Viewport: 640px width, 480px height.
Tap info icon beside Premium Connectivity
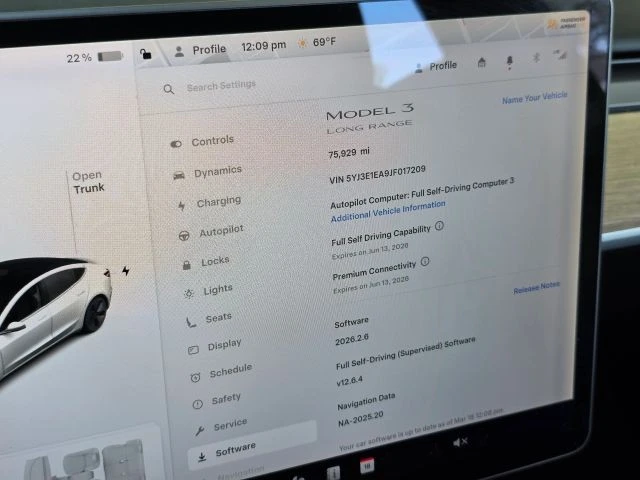click(425, 261)
